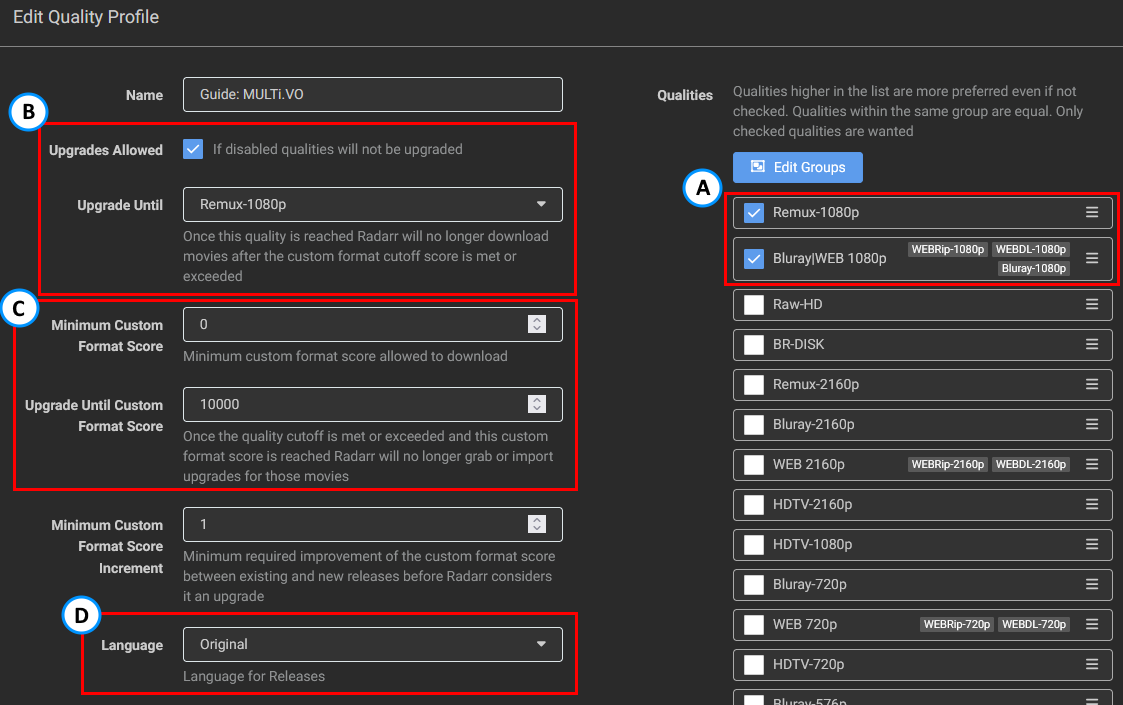Click the profile Name input field
The height and width of the screenshot is (705, 1123).
[x=372, y=95]
